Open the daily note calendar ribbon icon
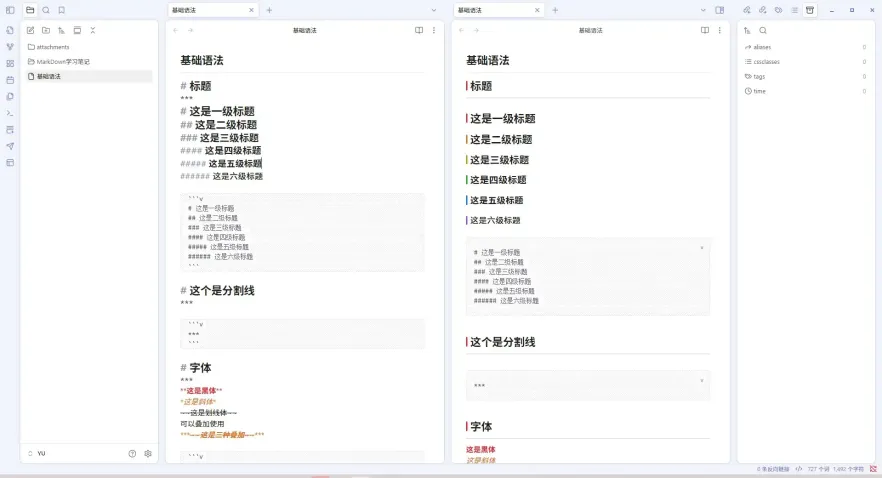Image resolution: width=882 pixels, height=478 pixels. click(x=10, y=80)
